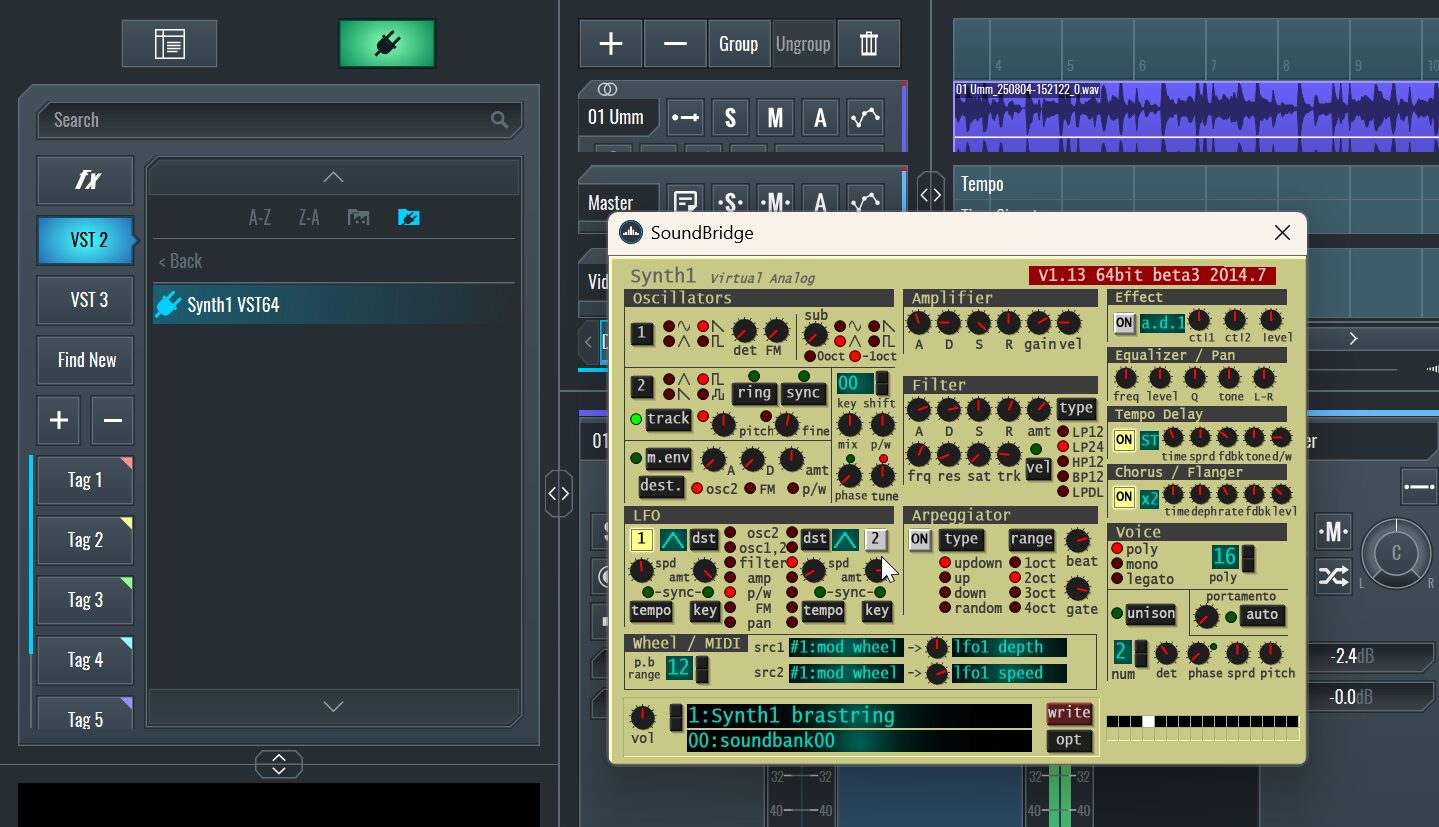This screenshot has width=1439, height=827.
Task: Click the magnifier icon in Search
Action: point(500,120)
